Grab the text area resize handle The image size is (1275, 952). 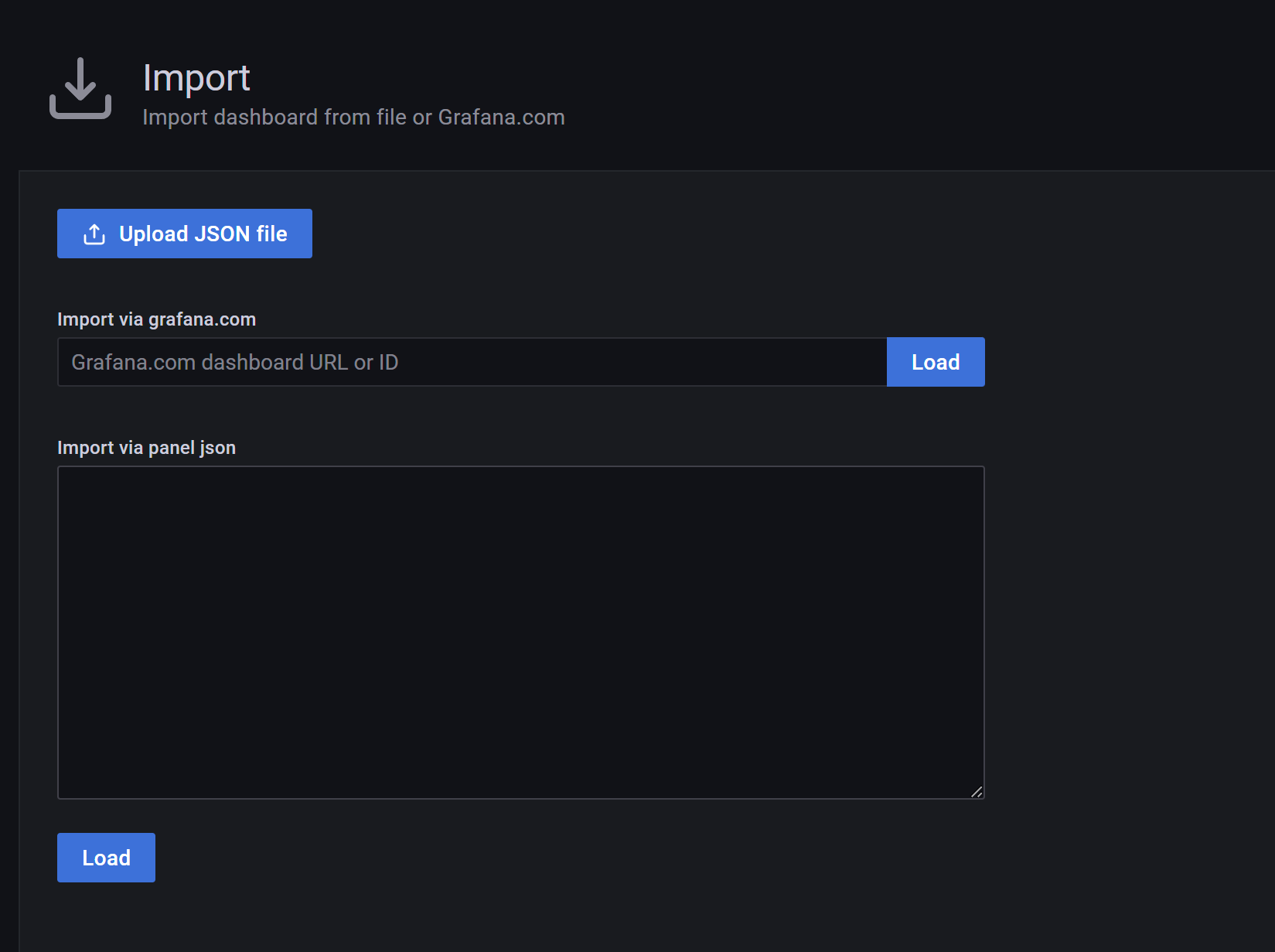point(977,791)
